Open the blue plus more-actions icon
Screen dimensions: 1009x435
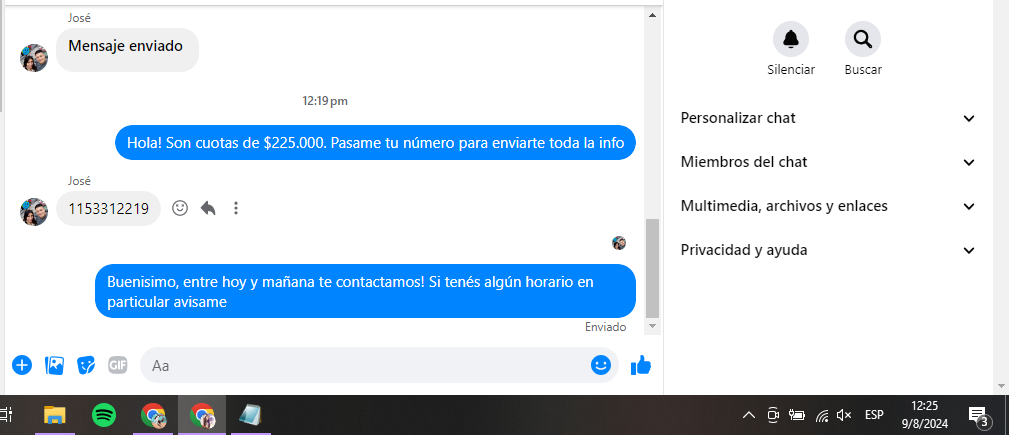pyautogui.click(x=22, y=366)
